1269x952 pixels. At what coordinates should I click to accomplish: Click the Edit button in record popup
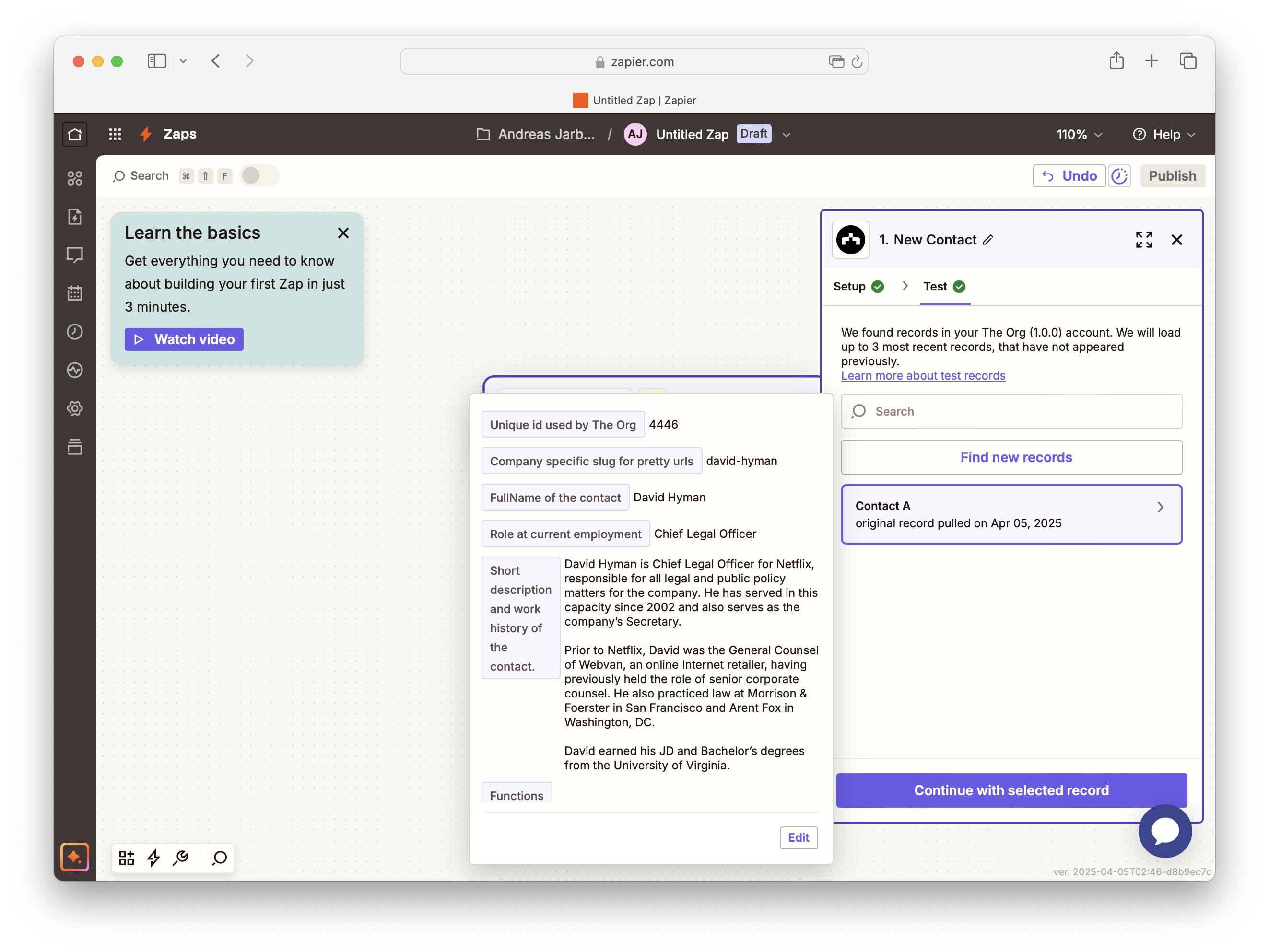pos(798,838)
